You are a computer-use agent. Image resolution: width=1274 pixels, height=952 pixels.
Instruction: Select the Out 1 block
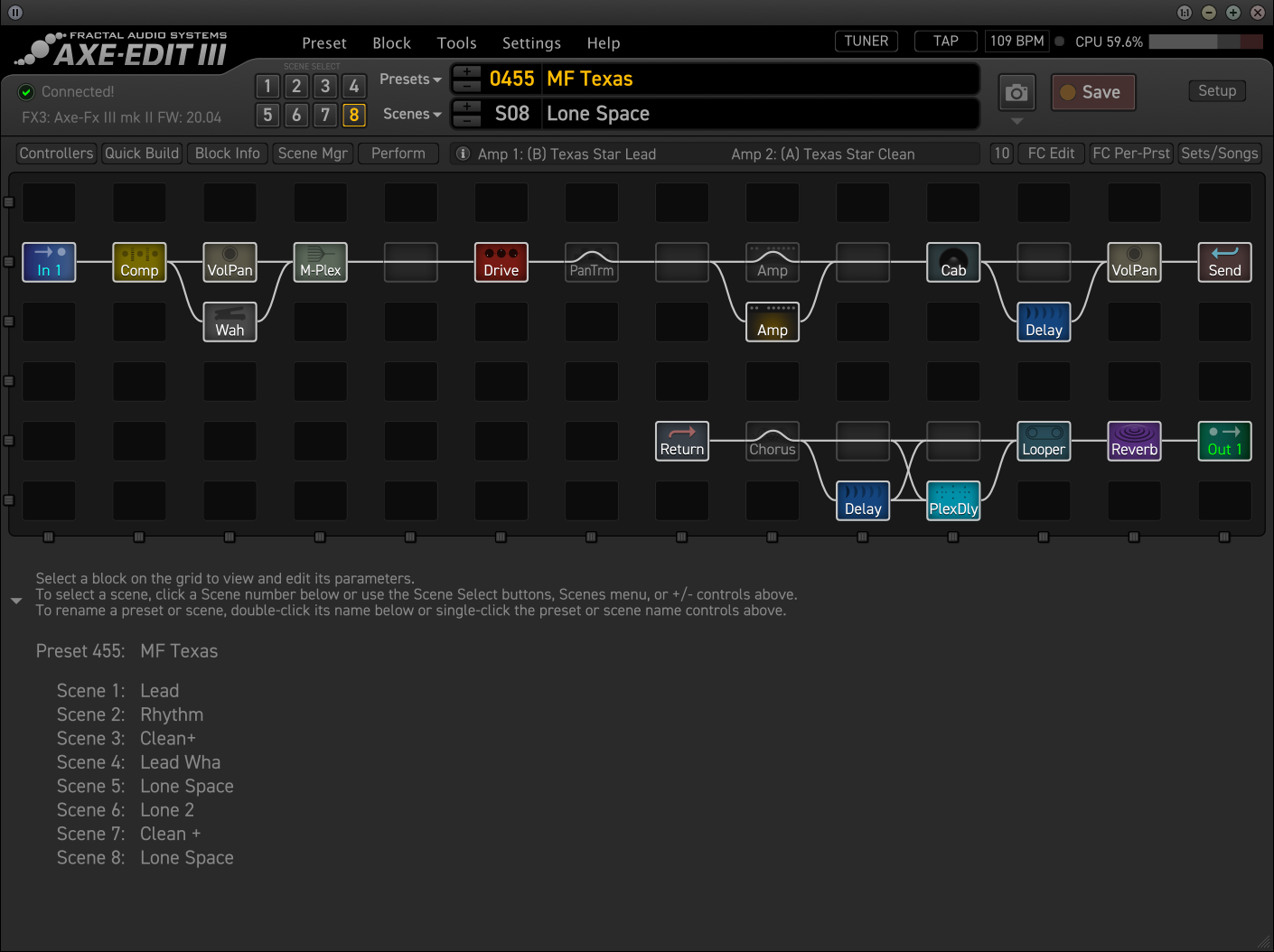coord(1224,441)
